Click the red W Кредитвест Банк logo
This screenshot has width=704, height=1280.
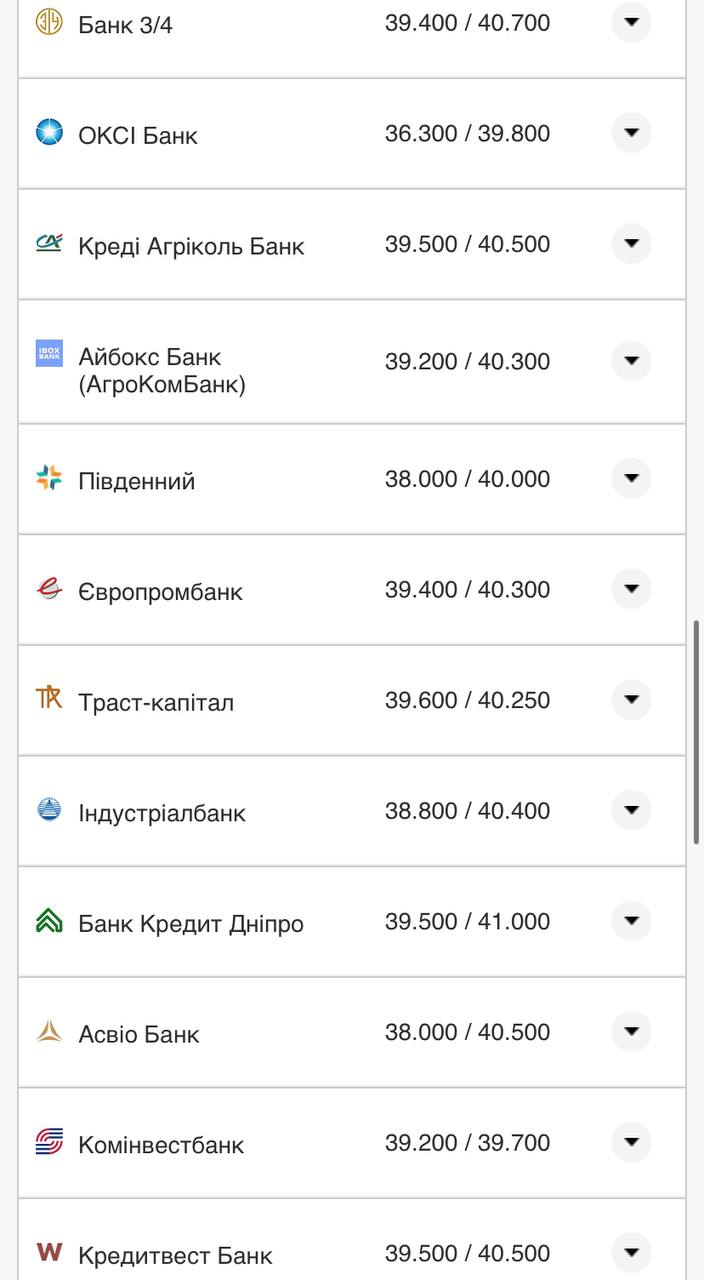47,1249
